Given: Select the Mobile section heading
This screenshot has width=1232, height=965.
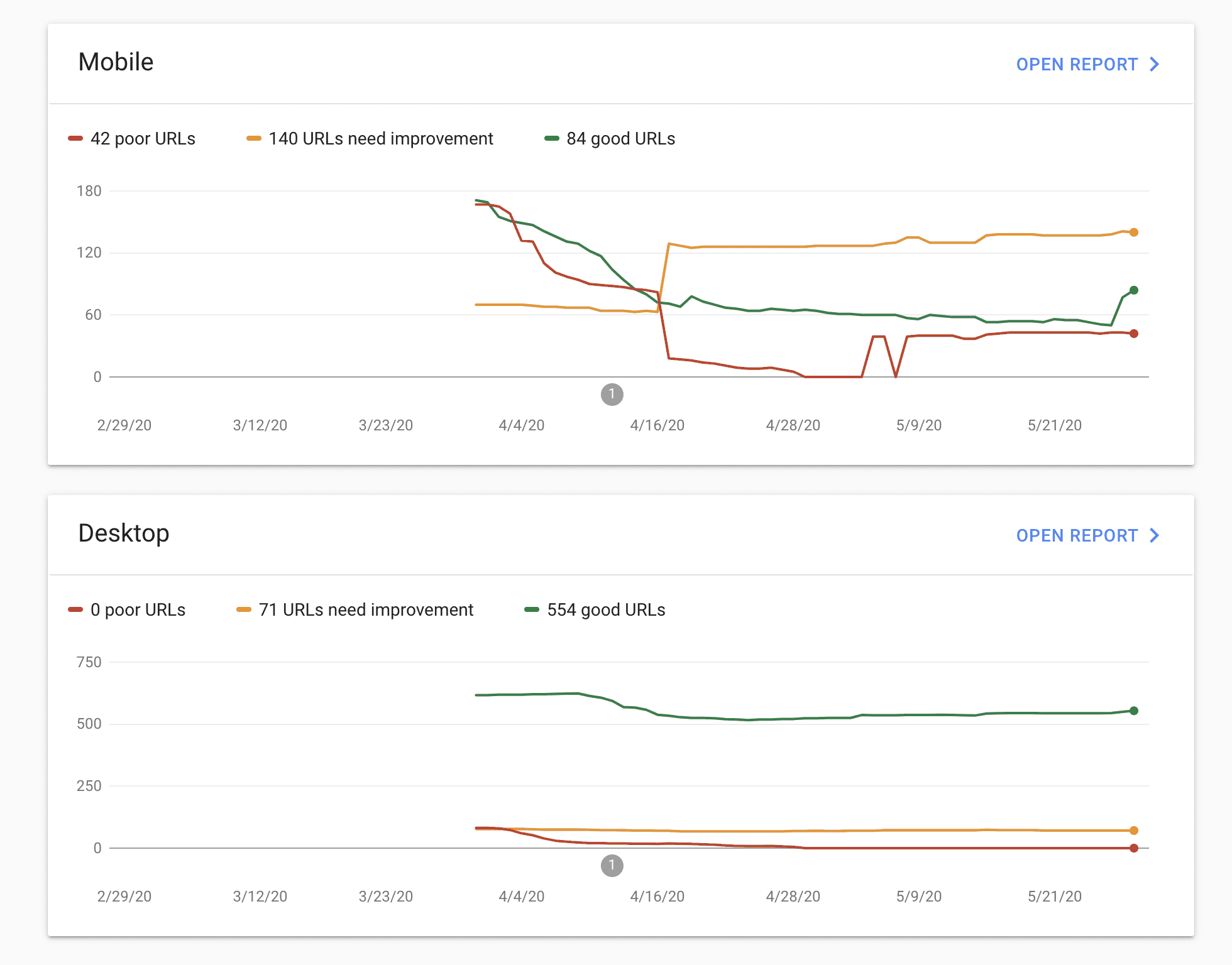Looking at the screenshot, I should [x=116, y=62].
